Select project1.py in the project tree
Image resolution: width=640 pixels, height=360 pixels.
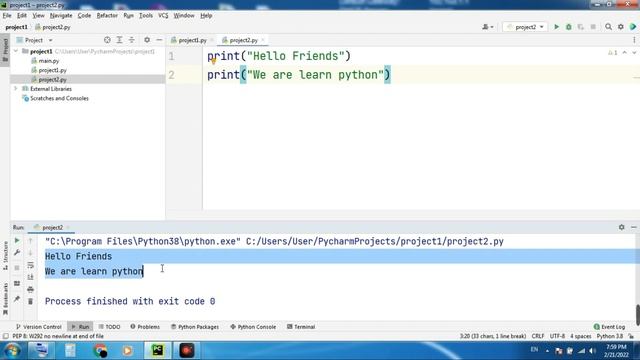pyautogui.click(x=52, y=70)
